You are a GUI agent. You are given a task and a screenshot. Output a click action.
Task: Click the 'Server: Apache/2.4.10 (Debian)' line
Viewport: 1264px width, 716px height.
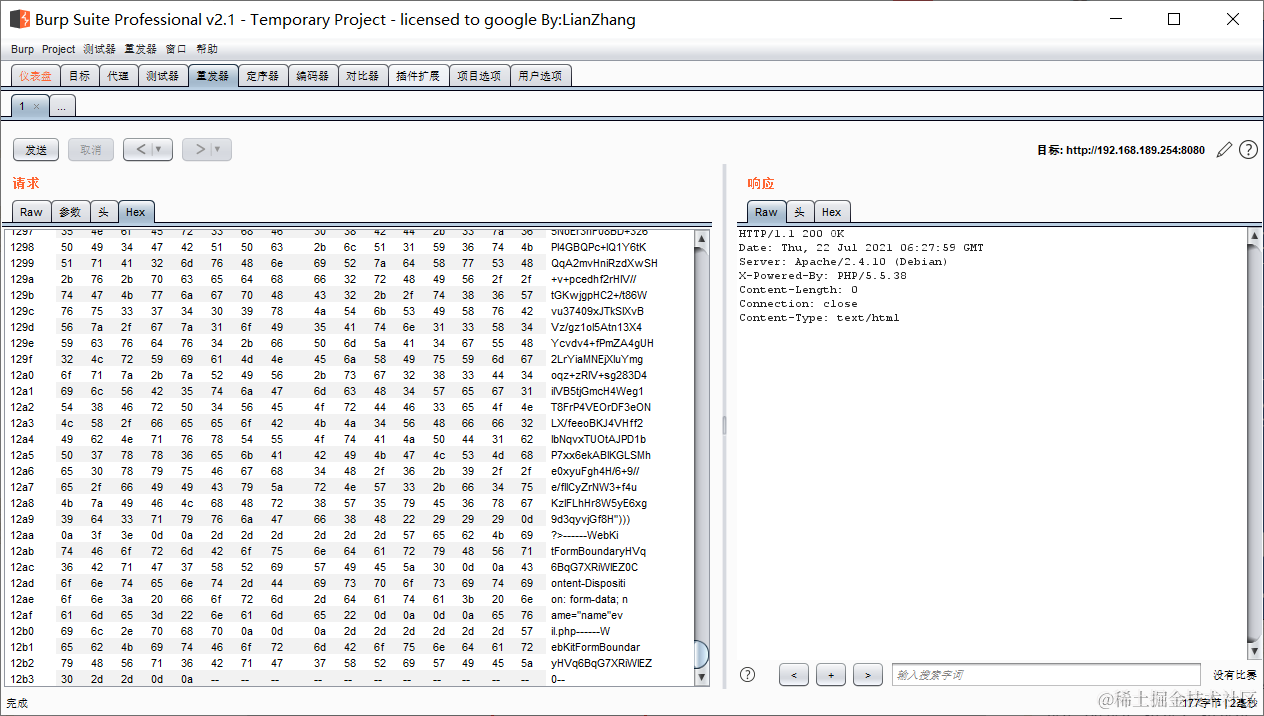pos(844,262)
